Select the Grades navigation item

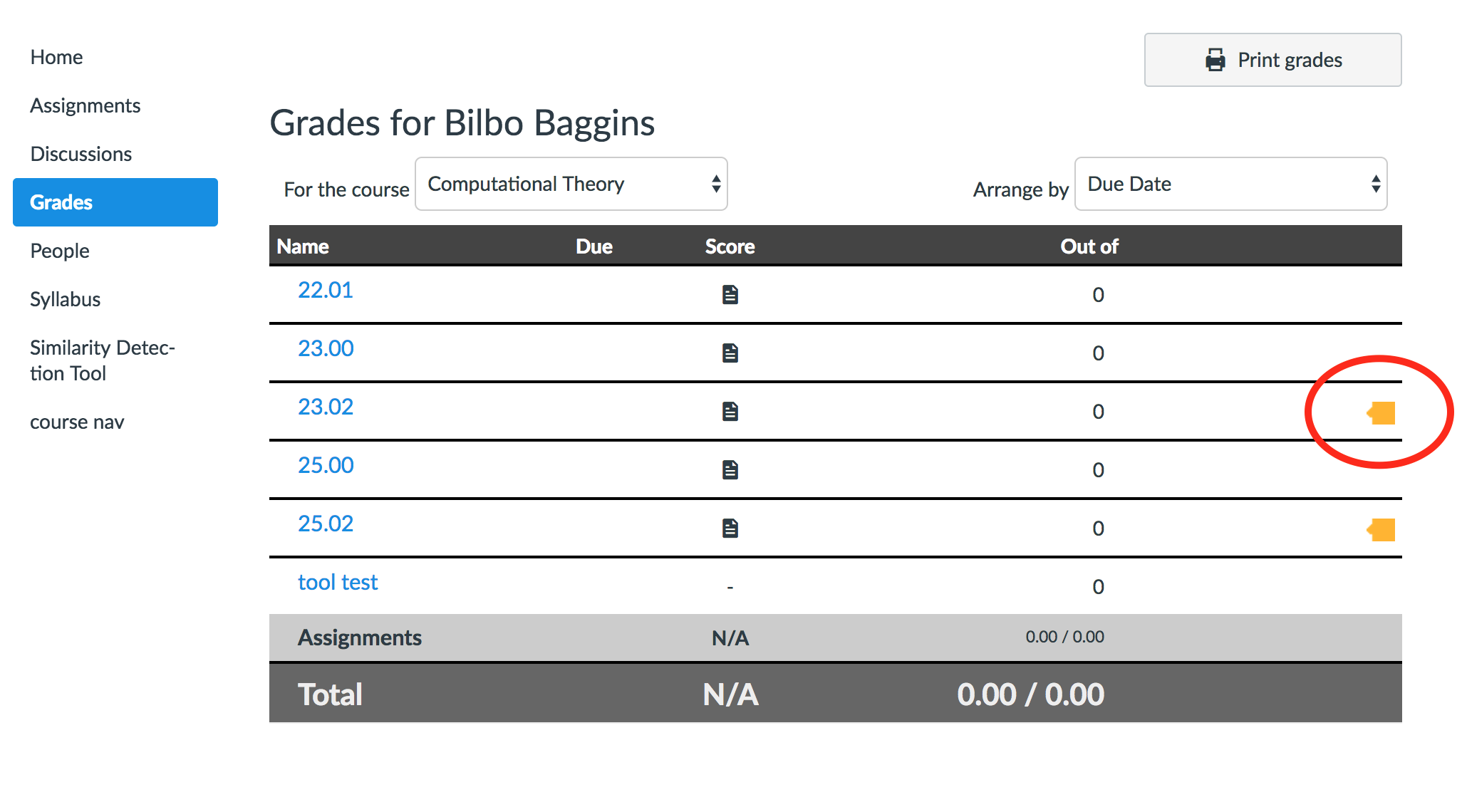point(115,202)
